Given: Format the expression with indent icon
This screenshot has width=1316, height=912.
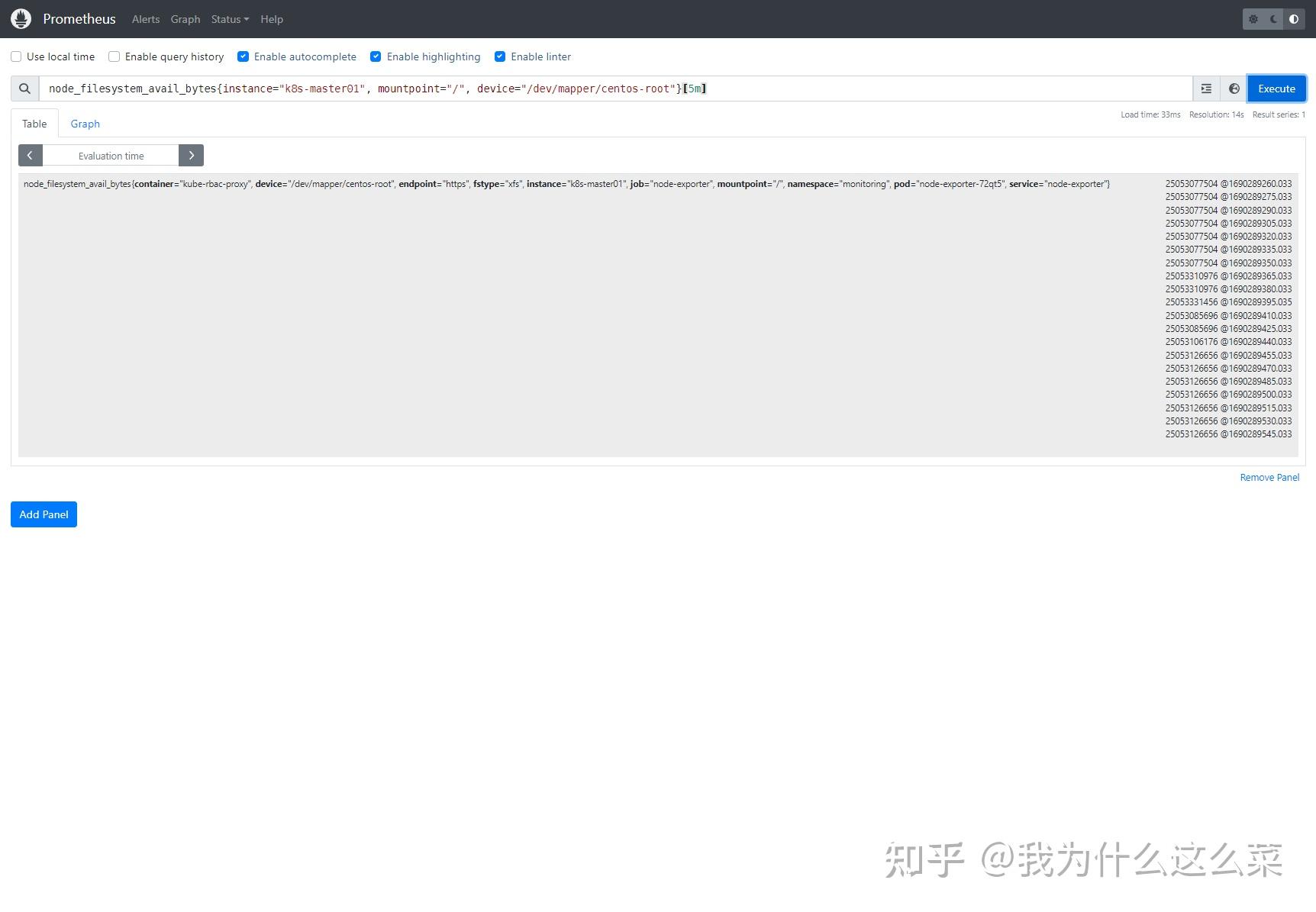Looking at the screenshot, I should click(1206, 89).
